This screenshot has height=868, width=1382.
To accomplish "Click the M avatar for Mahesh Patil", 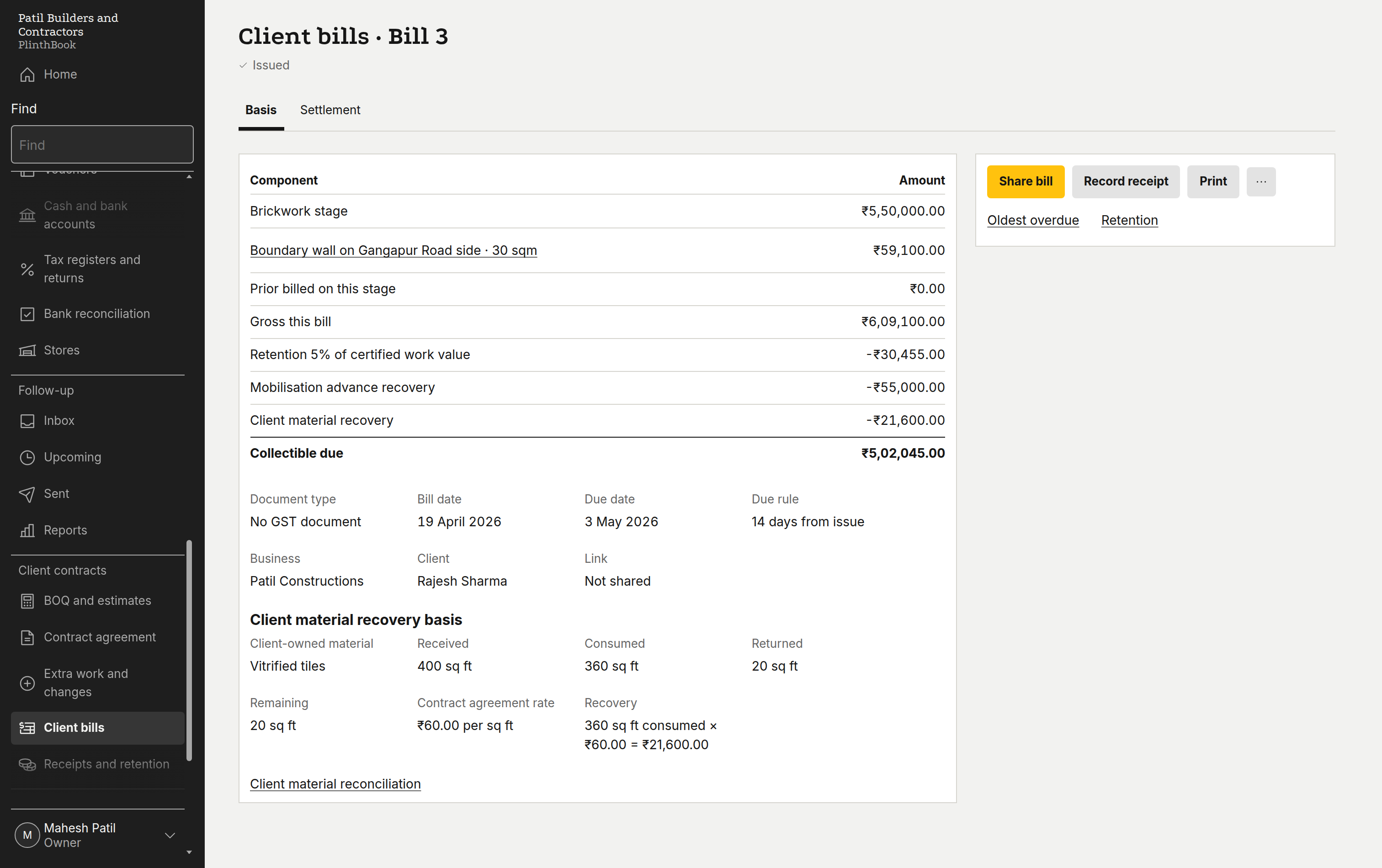I will coord(27,835).
